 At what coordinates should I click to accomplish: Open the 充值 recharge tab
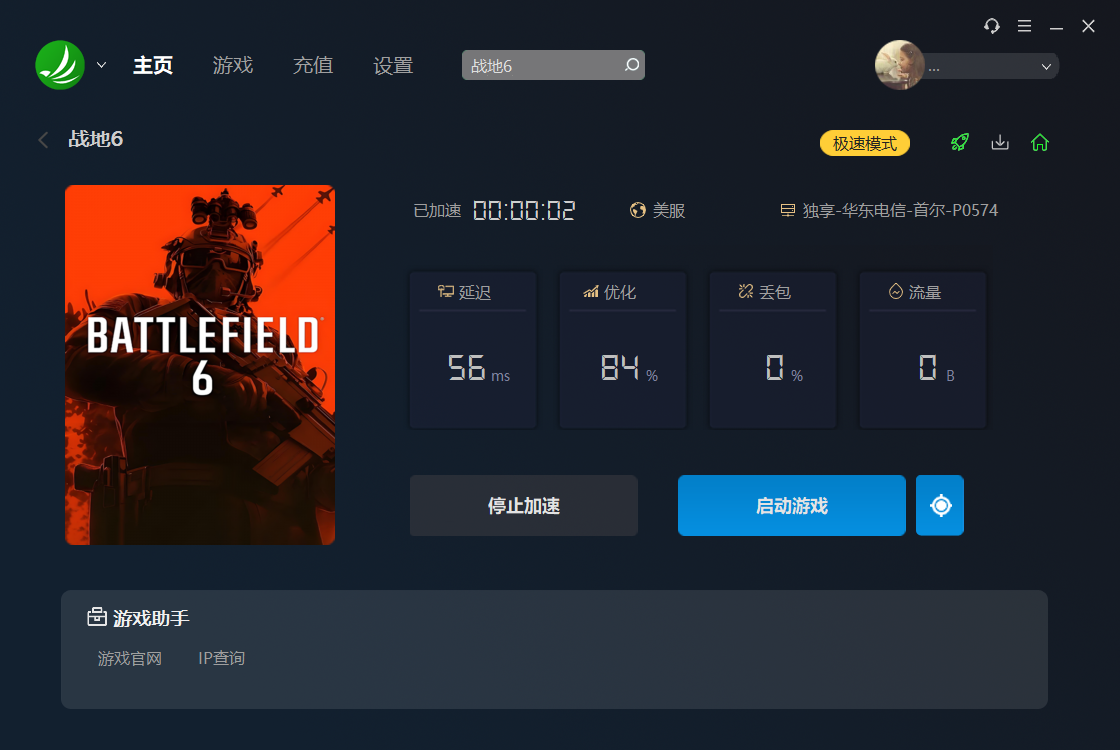point(313,65)
